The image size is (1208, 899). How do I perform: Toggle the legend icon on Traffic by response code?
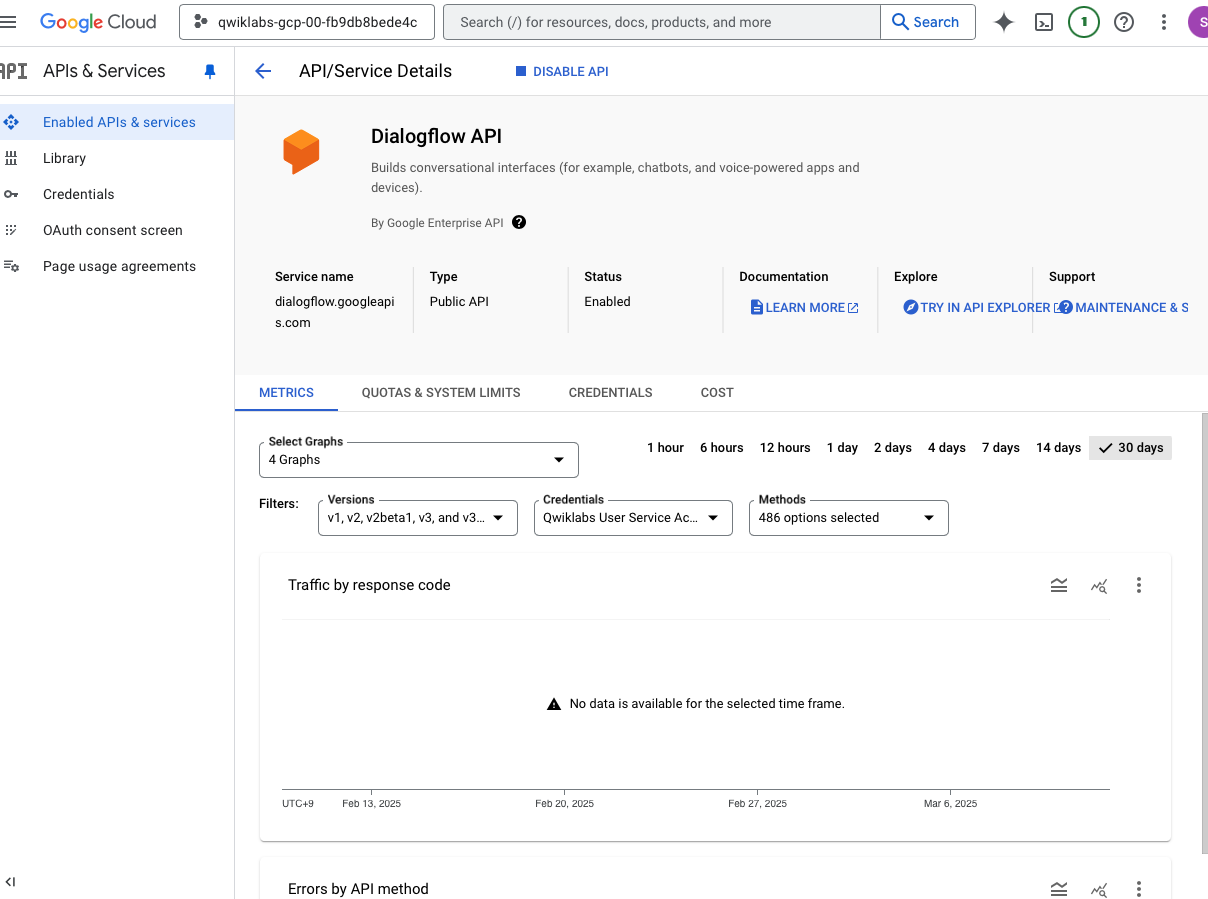[x=1059, y=585]
